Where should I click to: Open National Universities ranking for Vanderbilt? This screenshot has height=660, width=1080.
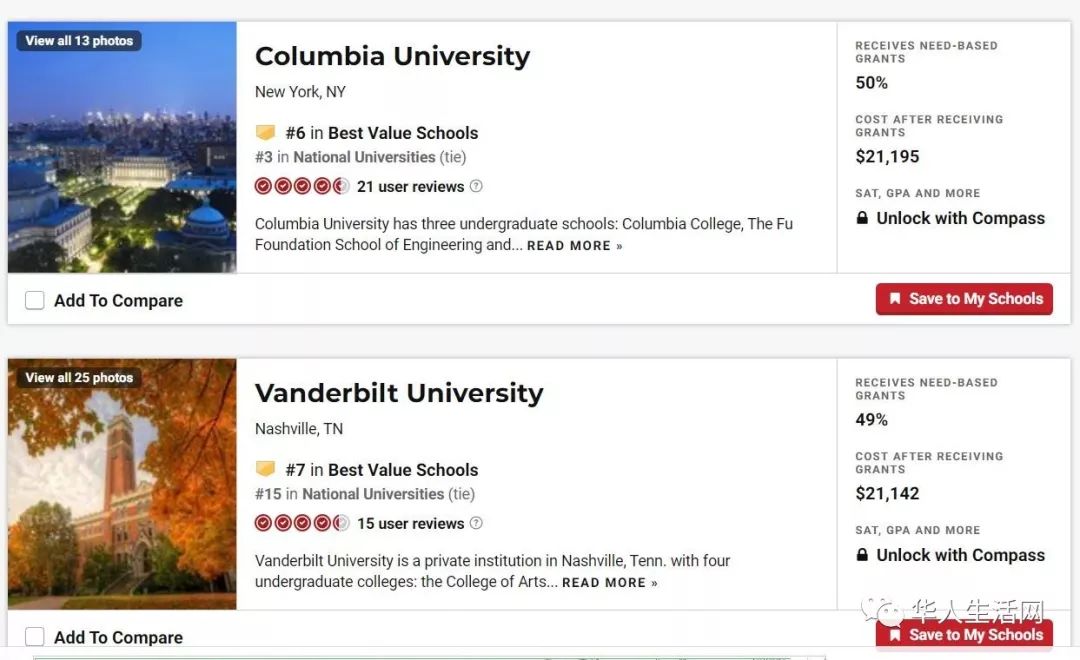(373, 494)
